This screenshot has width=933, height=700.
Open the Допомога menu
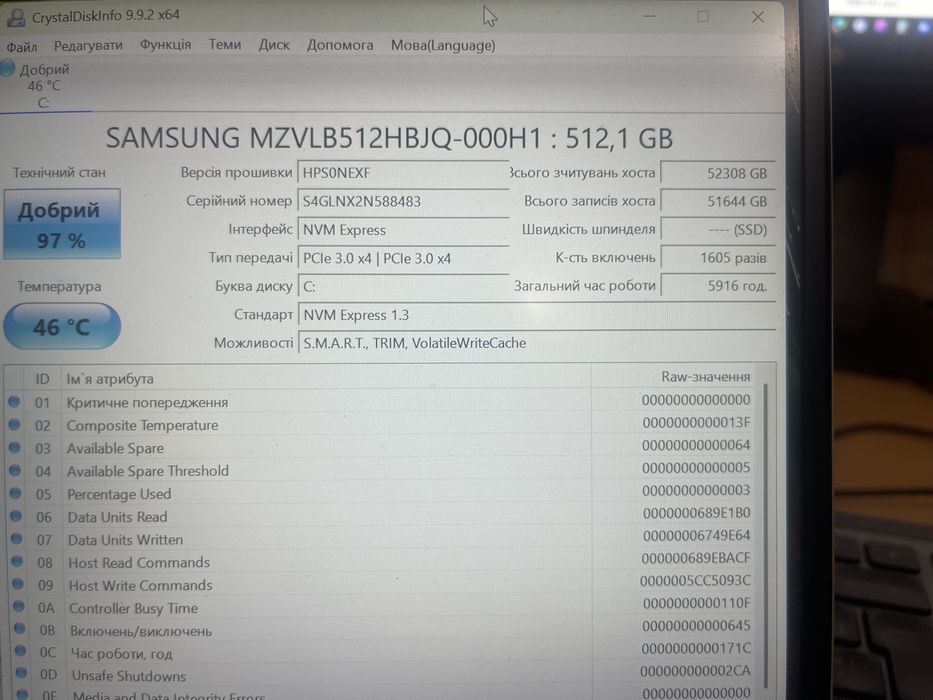(340, 45)
